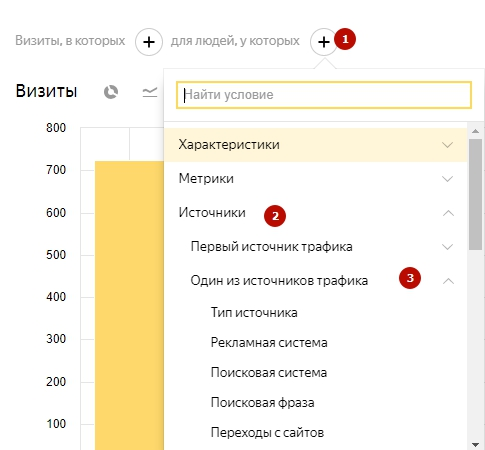Click the 'для людей, у которых' label
This screenshot has width=485, height=450.
click(x=235, y=41)
